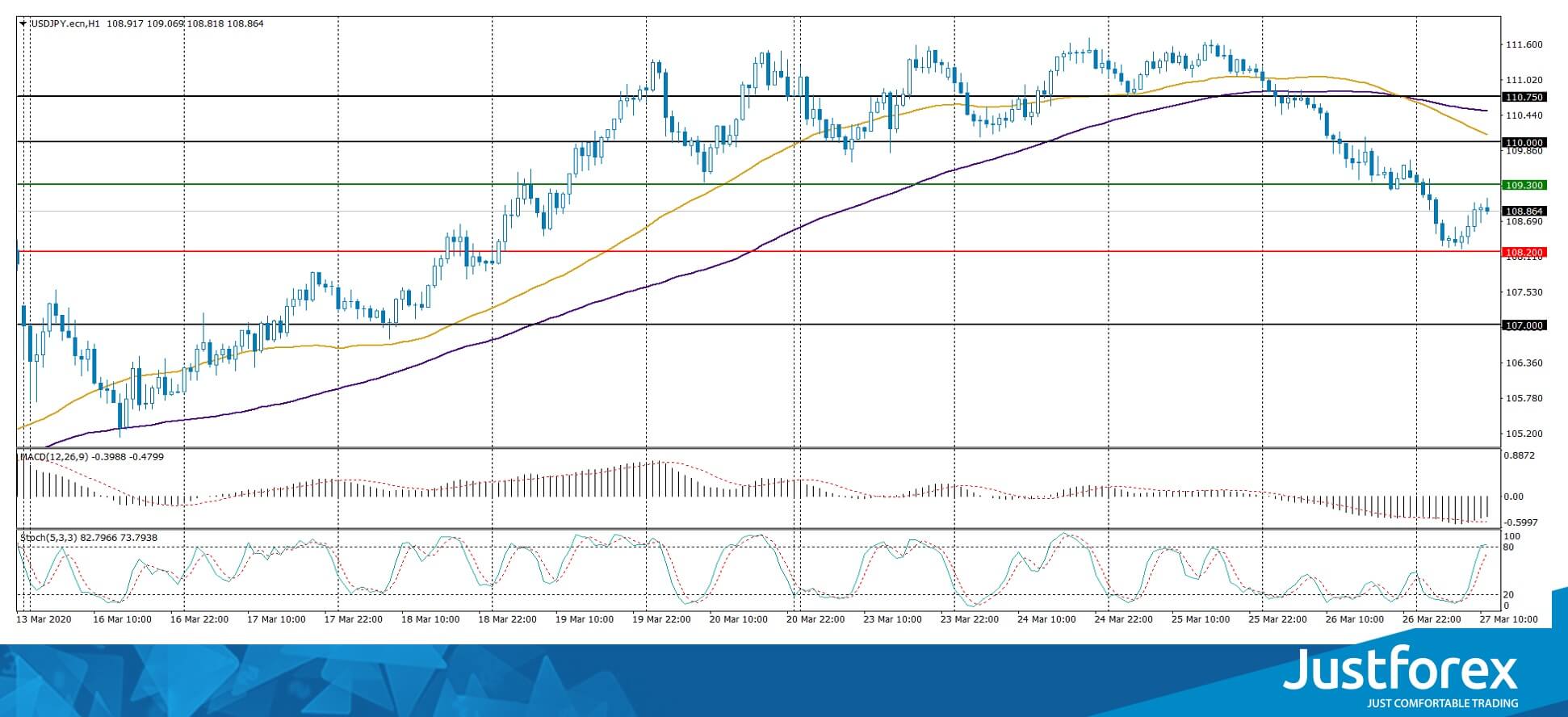Click the small triangle before USDJPY.ecn,H1
The image size is (1568, 717).
(23, 23)
